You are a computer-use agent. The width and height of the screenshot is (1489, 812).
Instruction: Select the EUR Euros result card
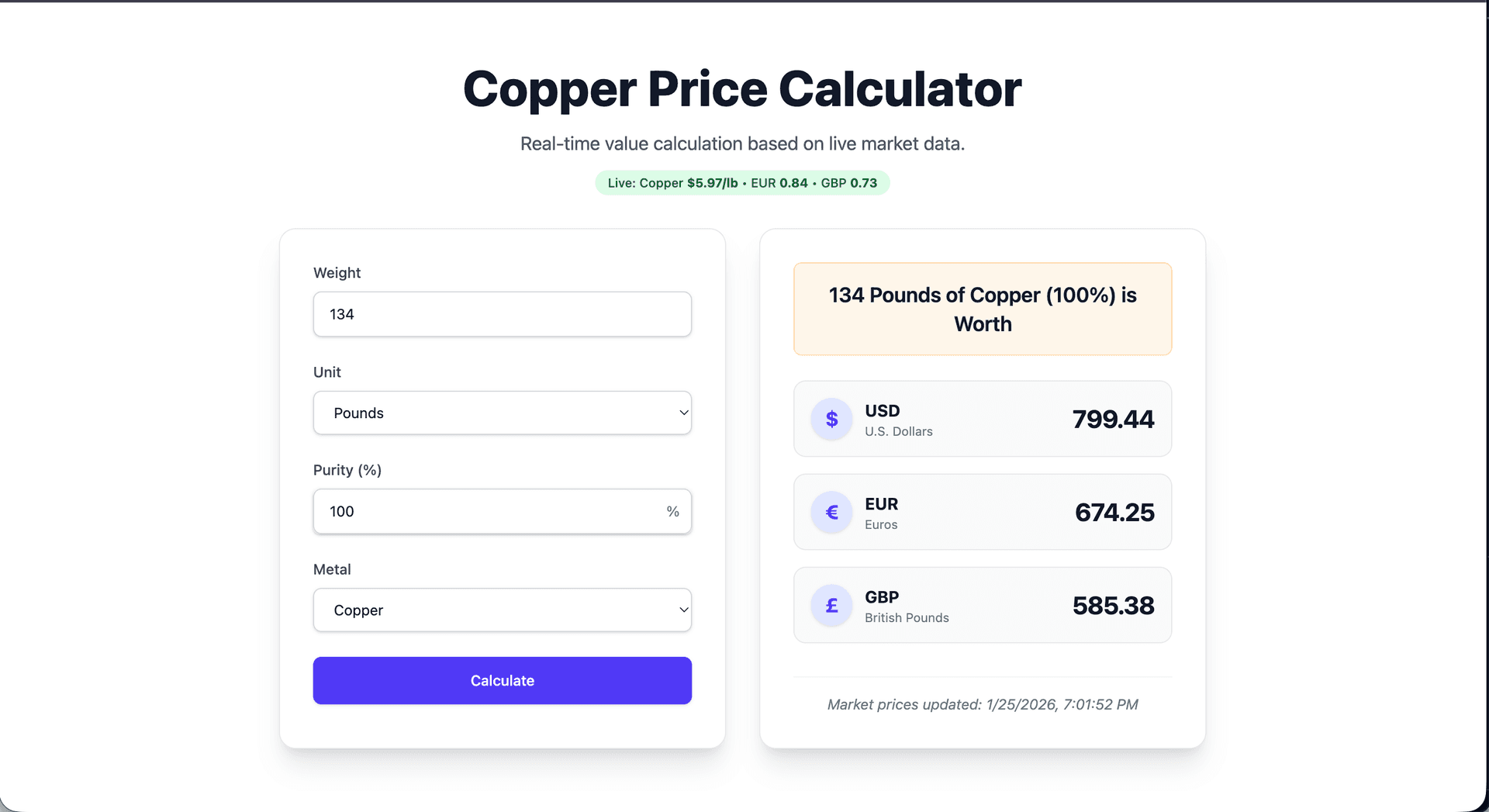pos(982,512)
